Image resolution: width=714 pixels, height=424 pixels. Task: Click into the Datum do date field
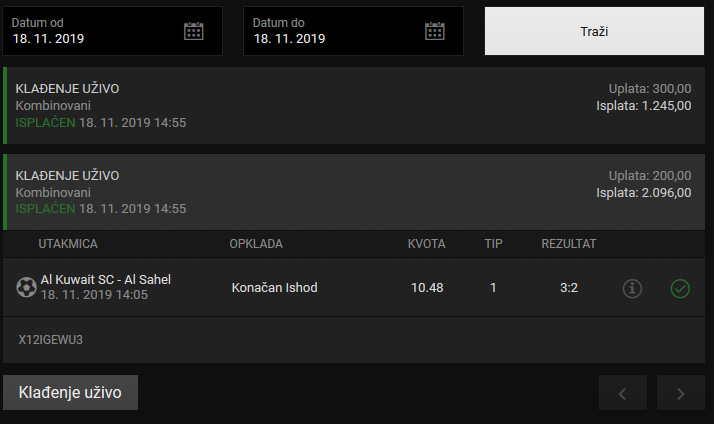click(353, 31)
